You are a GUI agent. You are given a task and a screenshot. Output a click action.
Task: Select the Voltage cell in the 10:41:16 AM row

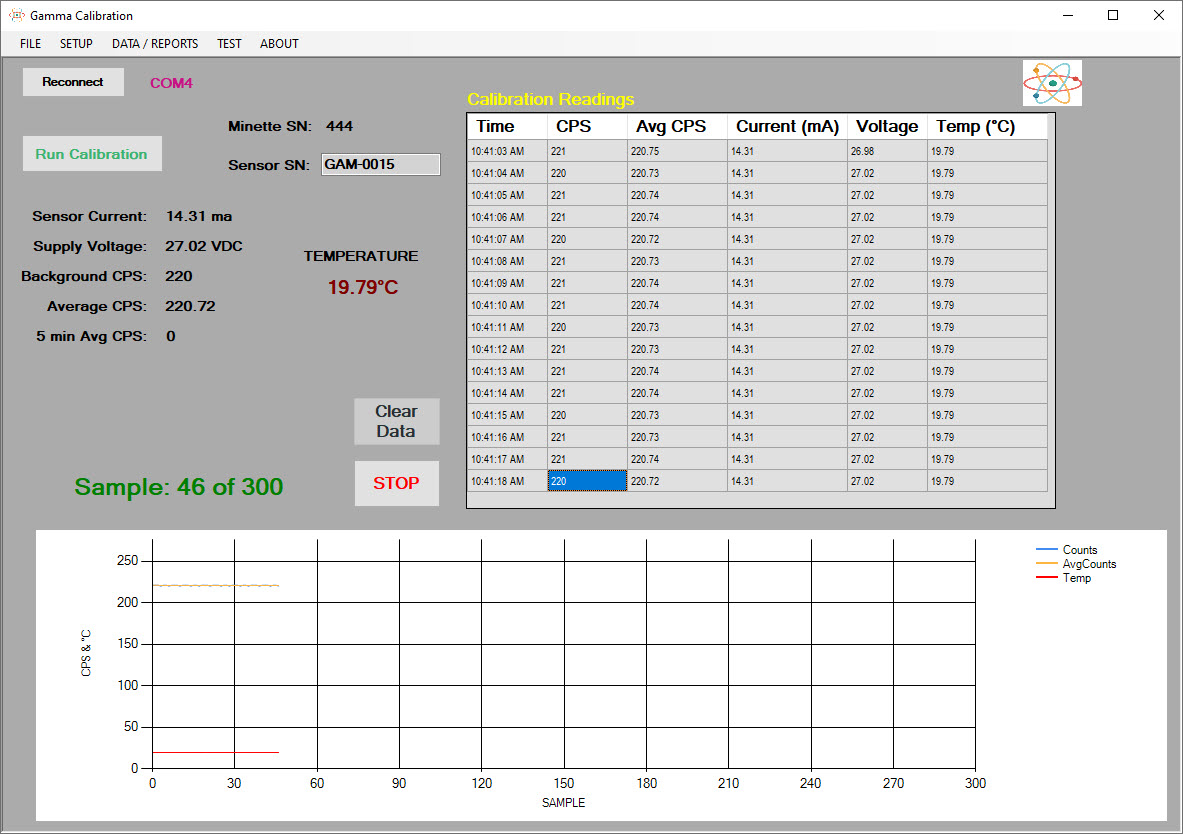pos(887,437)
